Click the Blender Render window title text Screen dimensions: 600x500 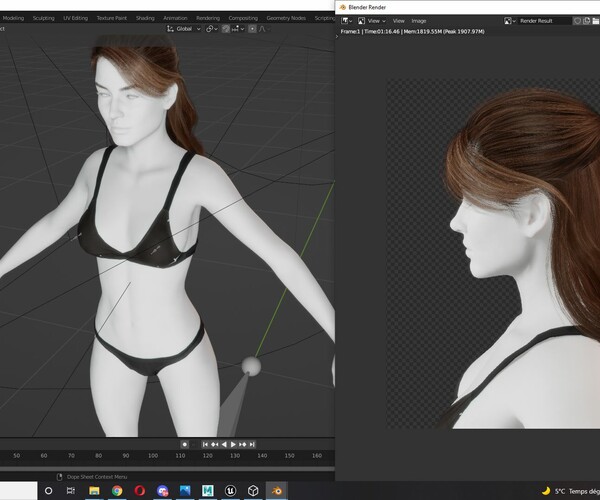(x=367, y=7)
